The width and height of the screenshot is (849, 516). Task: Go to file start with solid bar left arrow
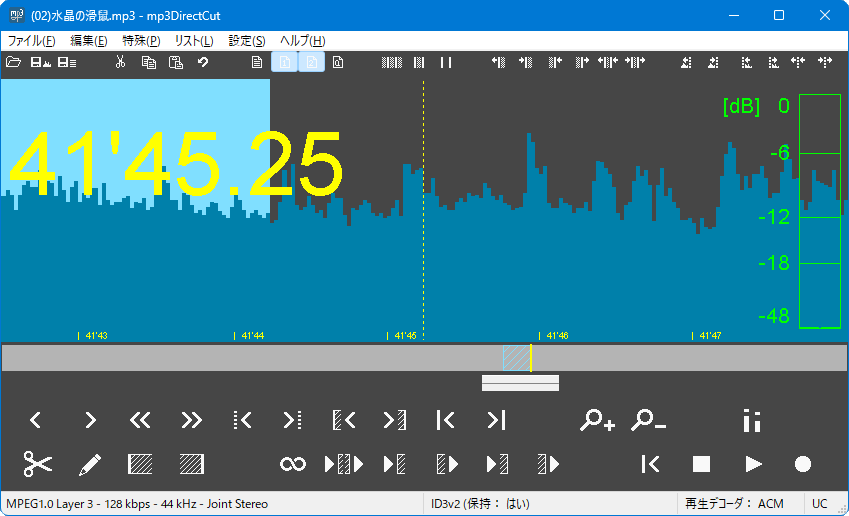[x=445, y=420]
